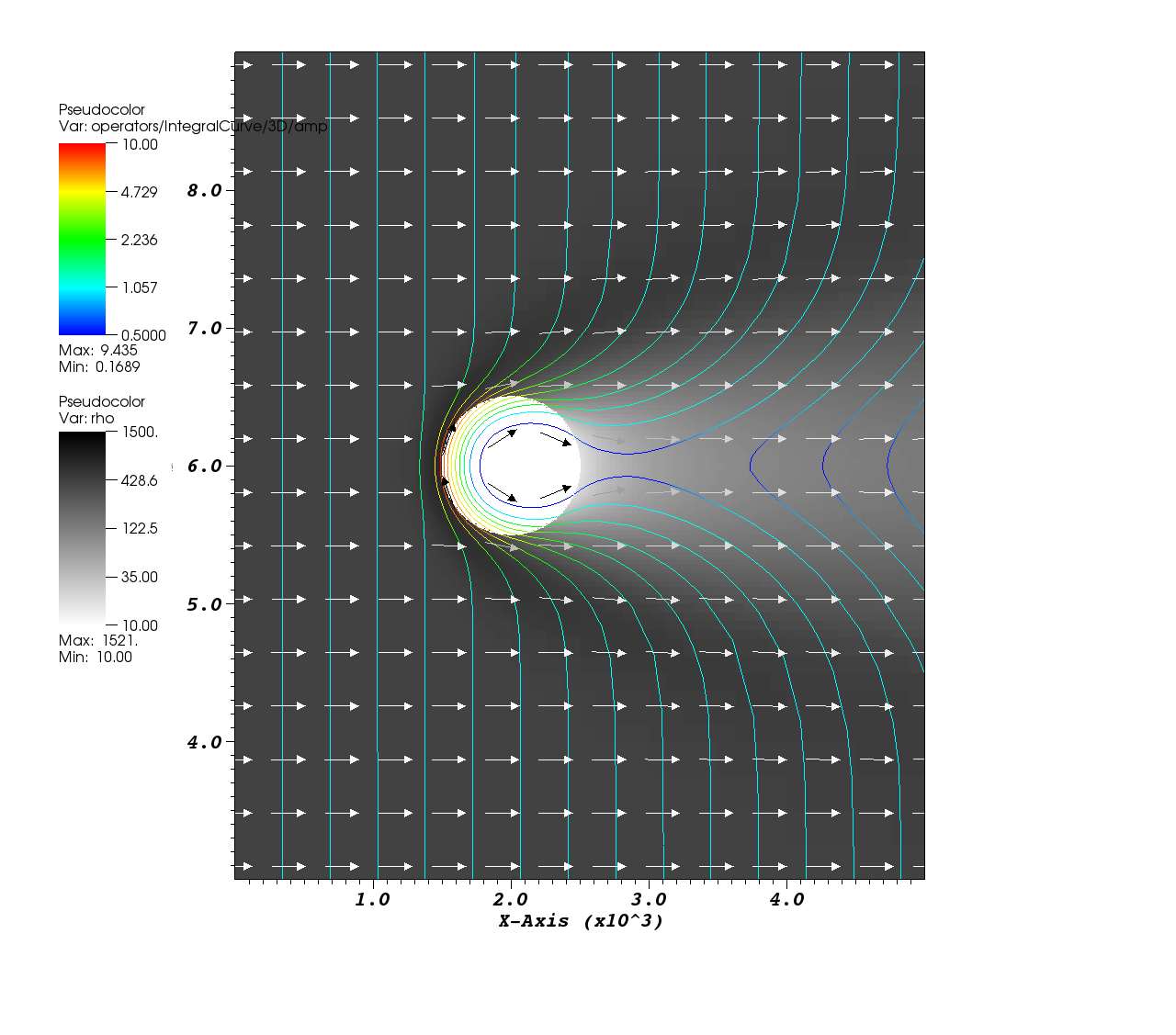Click the 6.0 label on the vertical axis
The image size is (1176, 1035).
pyautogui.click(x=205, y=466)
